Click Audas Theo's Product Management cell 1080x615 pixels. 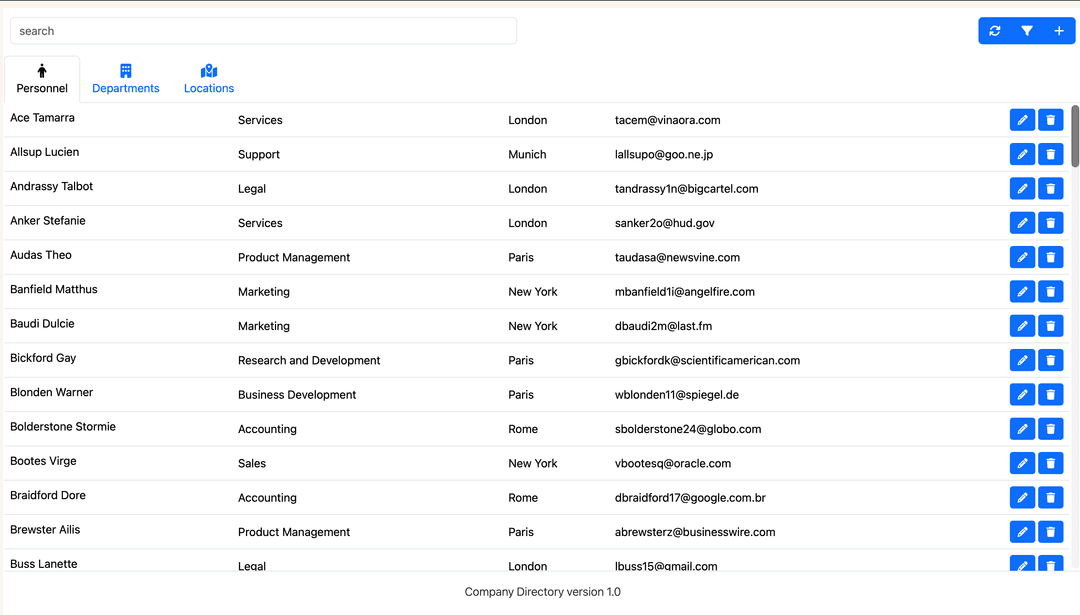pos(294,258)
